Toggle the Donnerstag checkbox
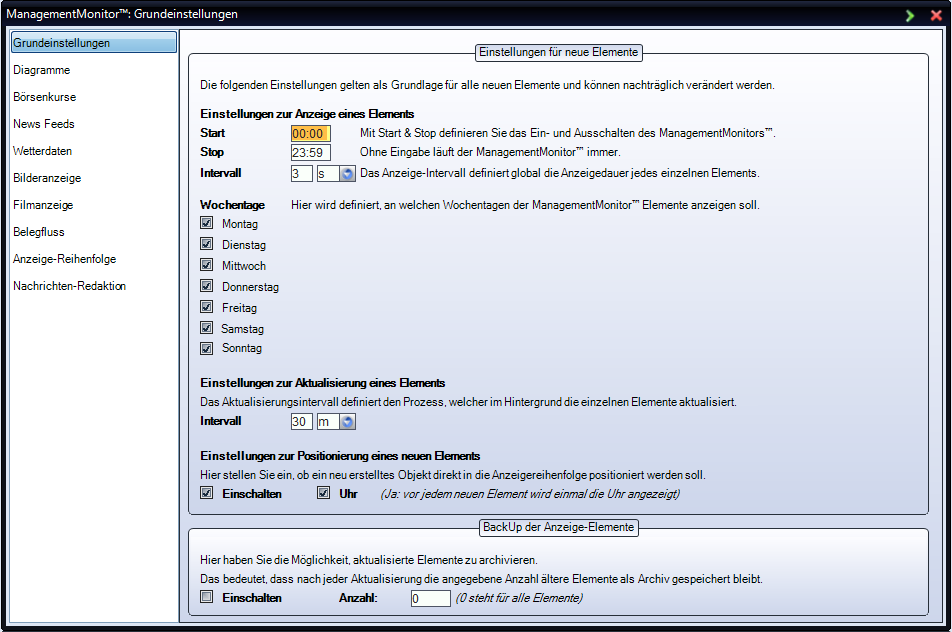 click(206, 286)
